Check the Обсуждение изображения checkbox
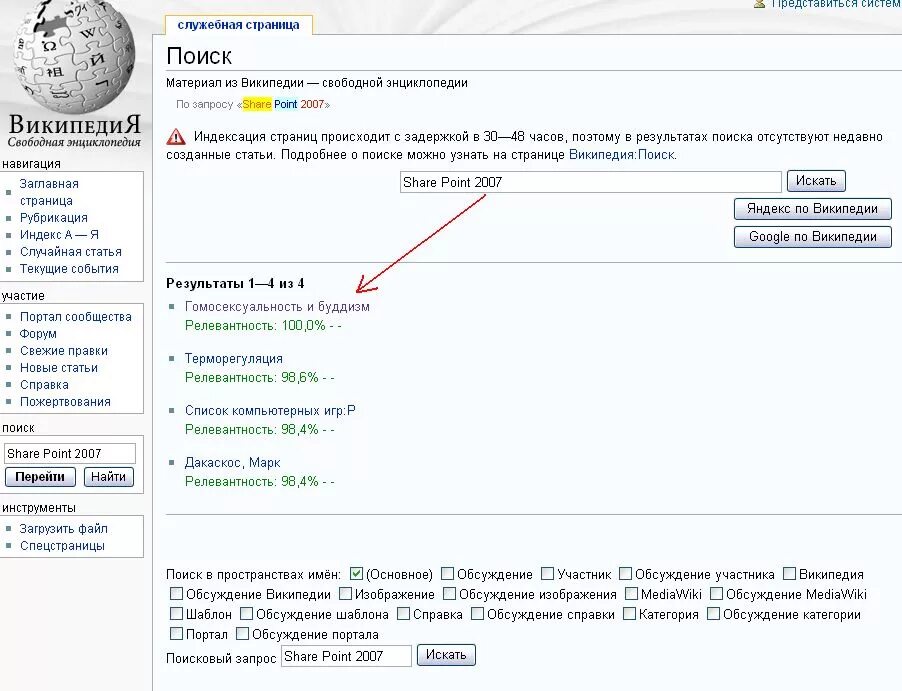The image size is (902, 691). point(449,593)
